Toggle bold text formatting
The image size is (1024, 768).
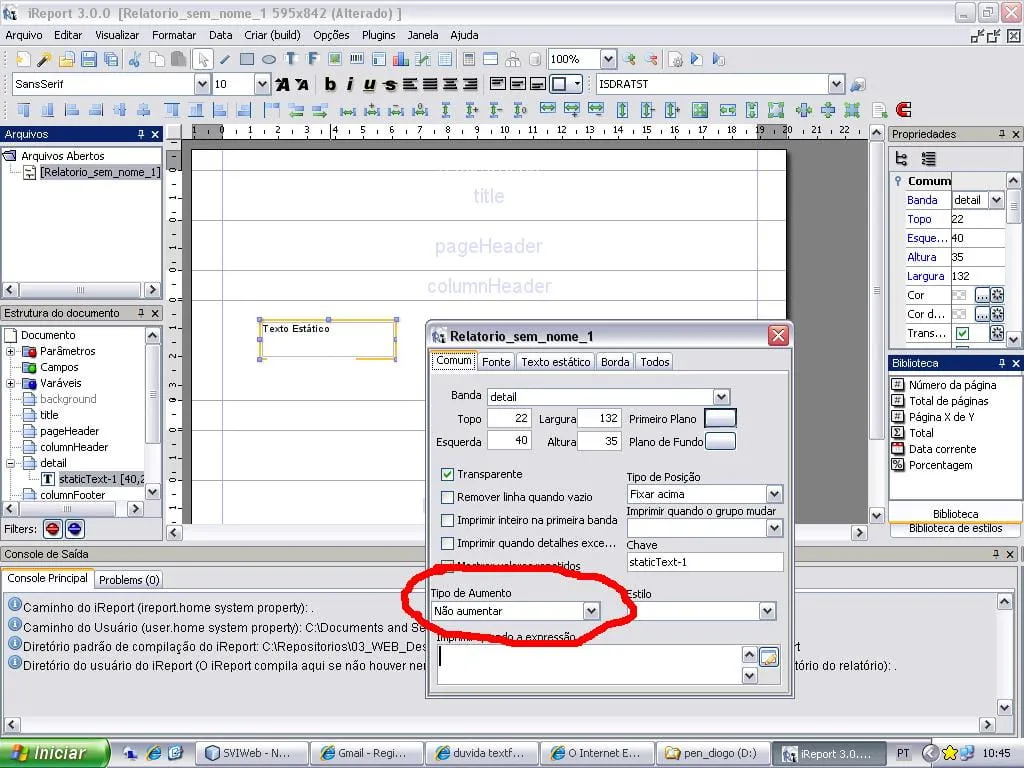tap(330, 84)
